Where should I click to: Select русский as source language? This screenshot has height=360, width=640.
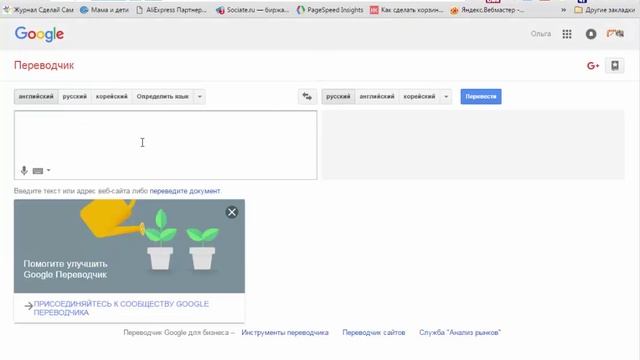click(x=75, y=97)
